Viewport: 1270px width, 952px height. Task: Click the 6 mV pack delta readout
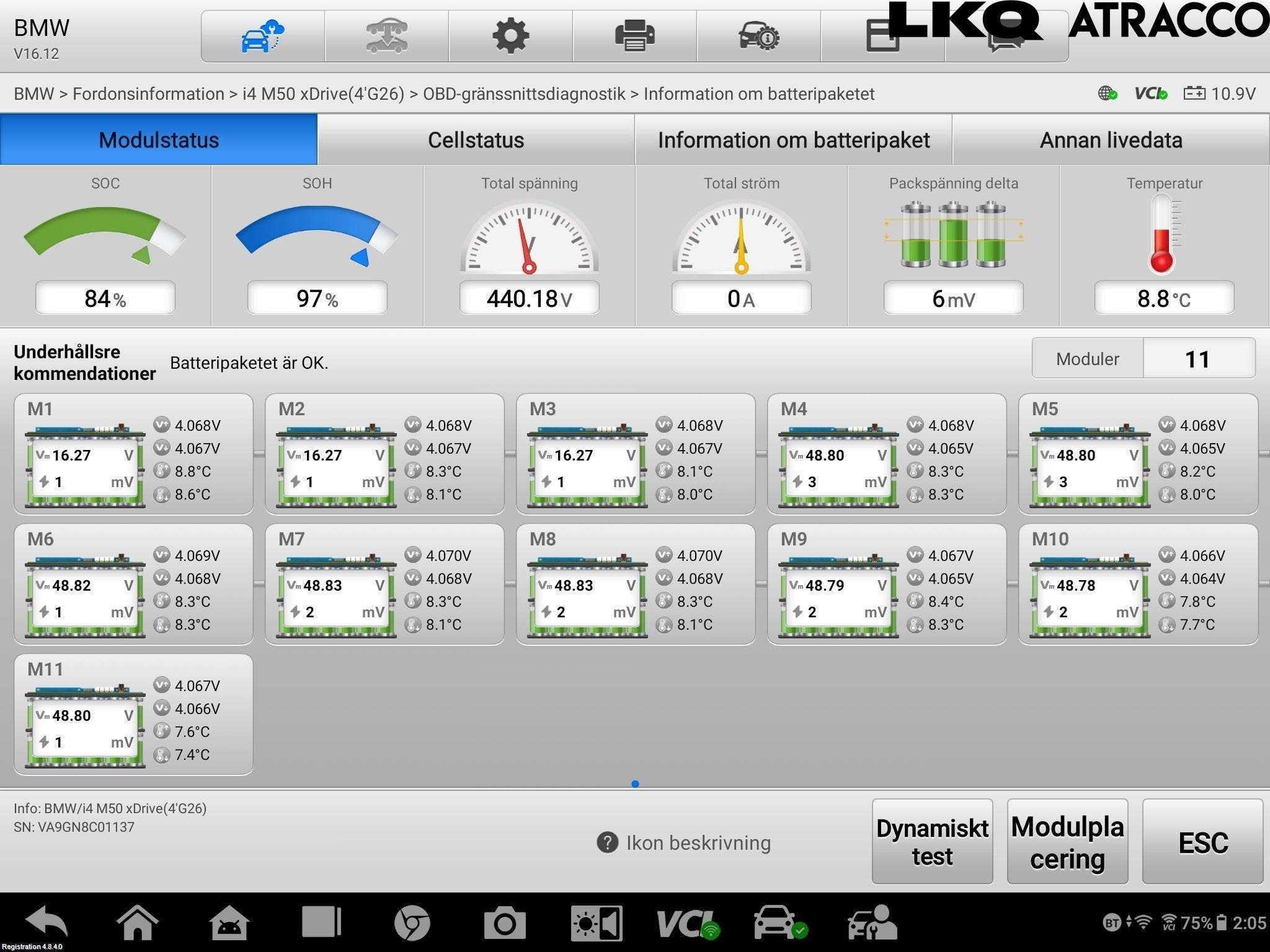(953, 298)
